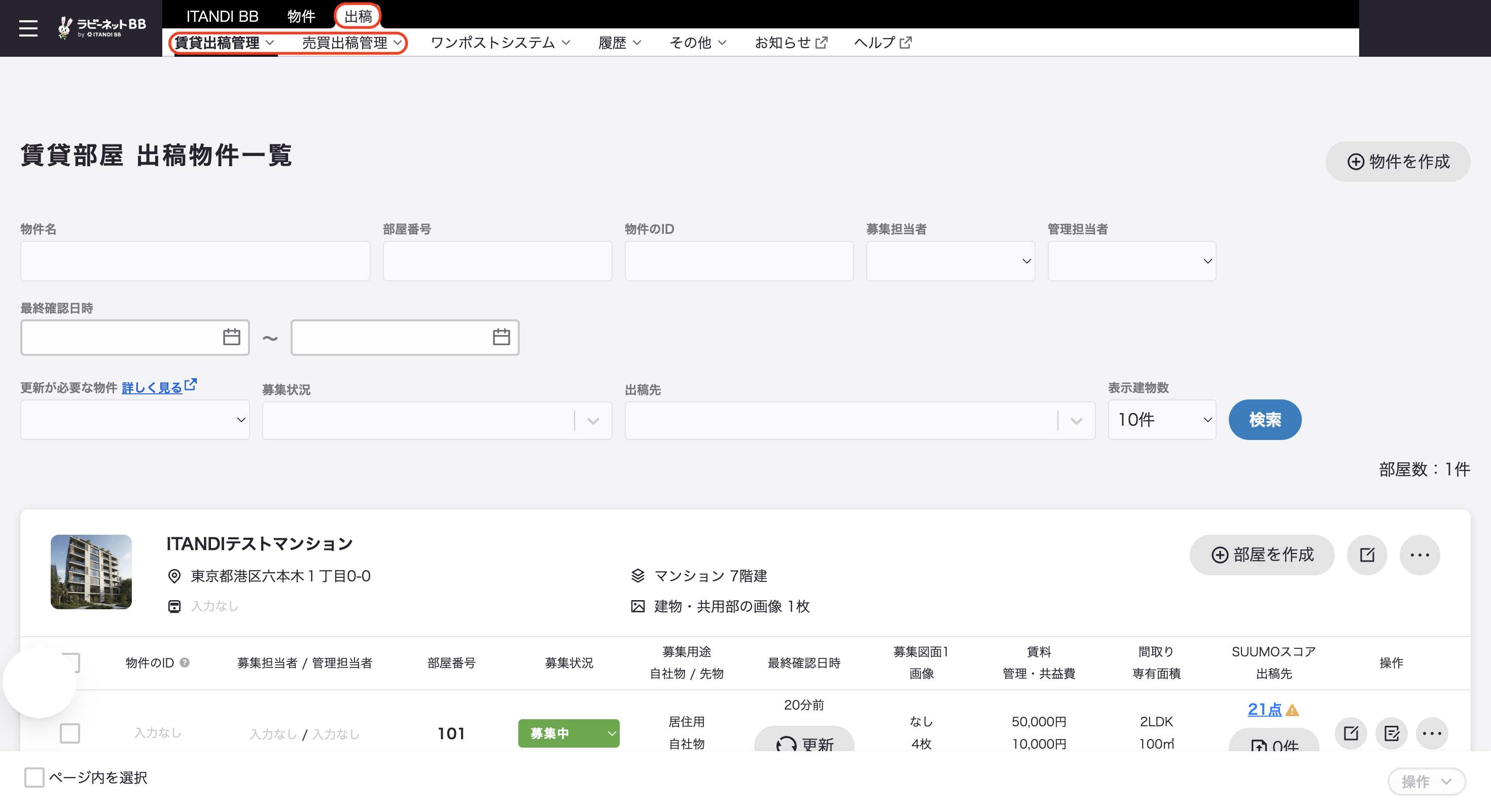
Task: Open お知らせ in the menu bar
Action: [791, 43]
